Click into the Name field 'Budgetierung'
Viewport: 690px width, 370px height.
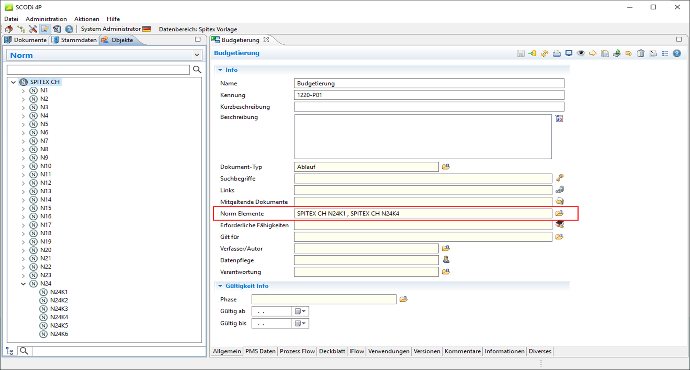tap(429, 83)
